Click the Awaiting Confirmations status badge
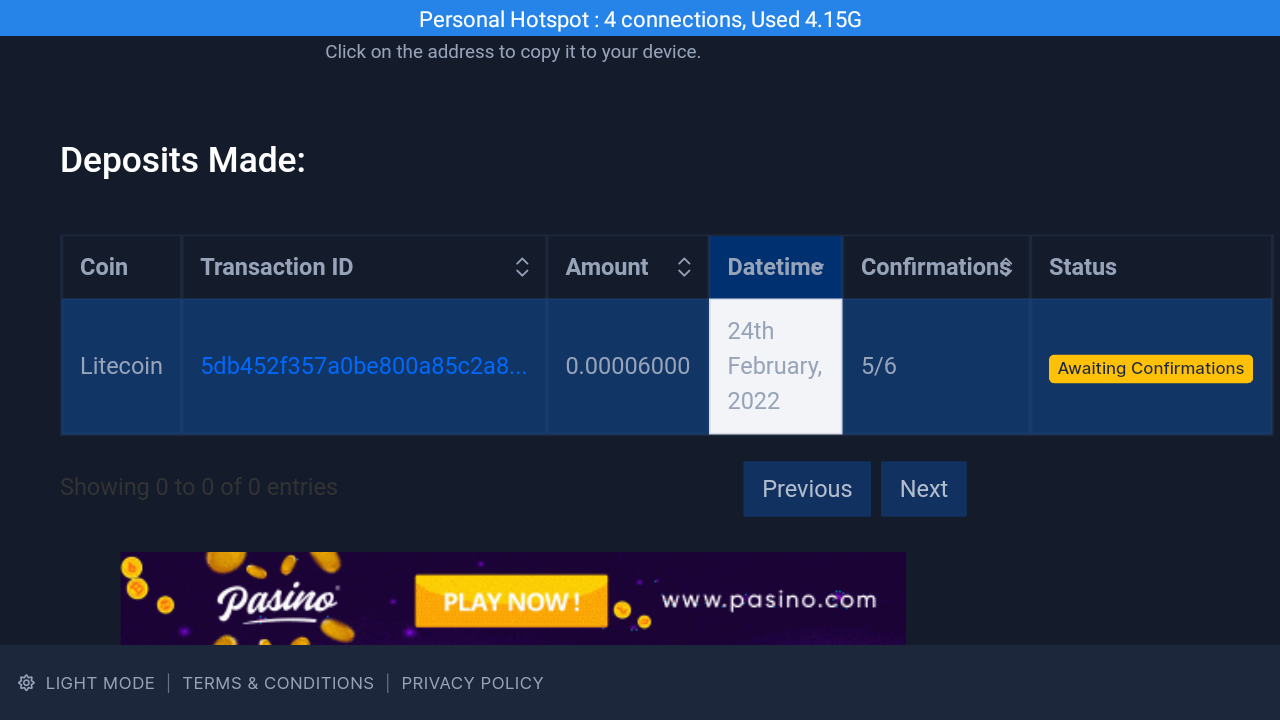Screen dimensions: 1280x720 [1150, 368]
